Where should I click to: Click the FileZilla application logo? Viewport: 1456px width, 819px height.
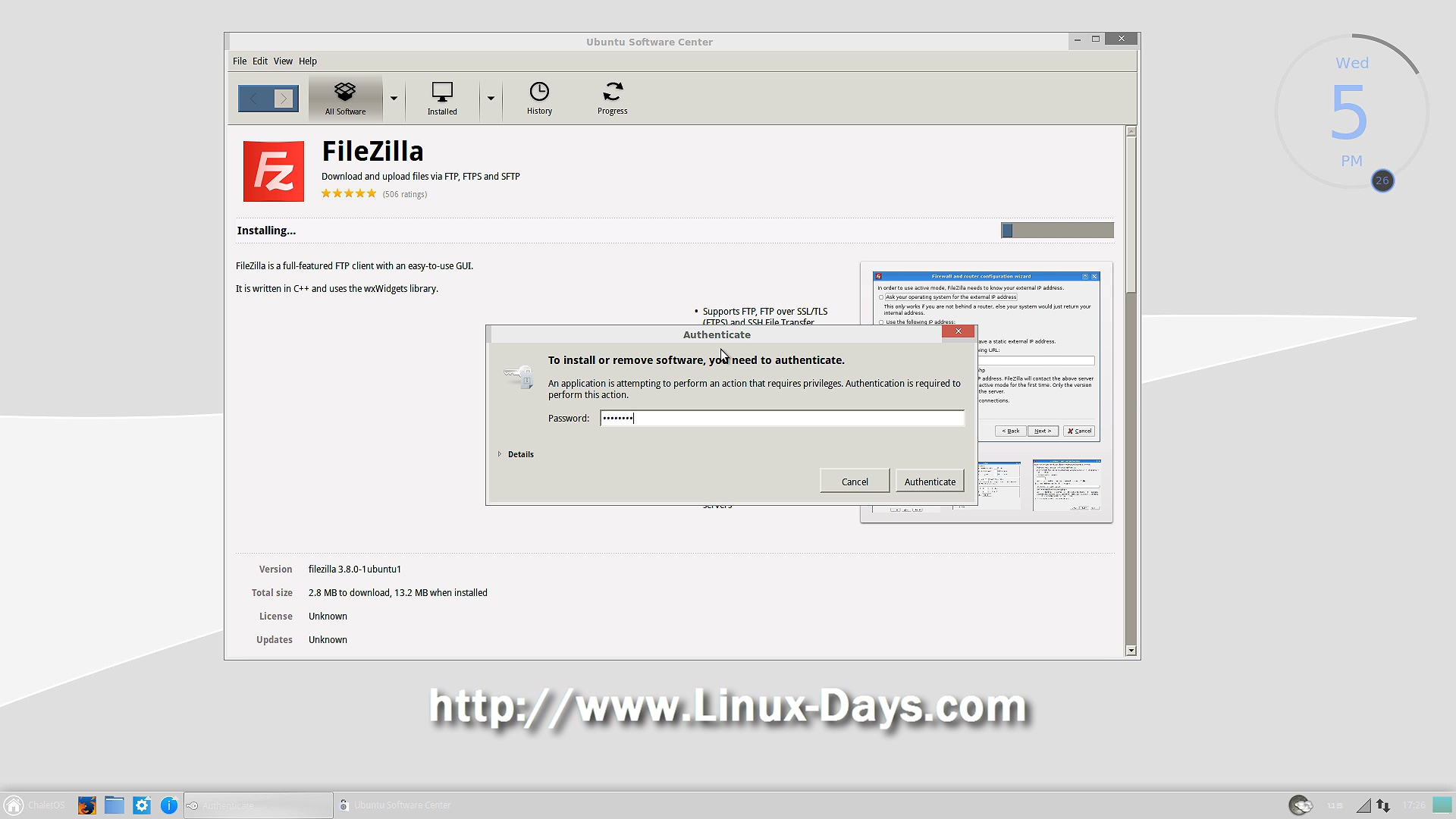(274, 171)
